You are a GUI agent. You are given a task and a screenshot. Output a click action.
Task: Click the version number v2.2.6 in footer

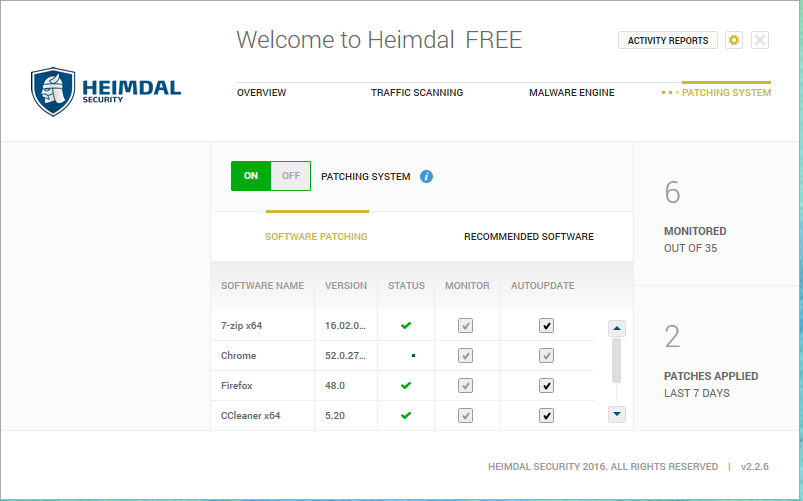755,467
